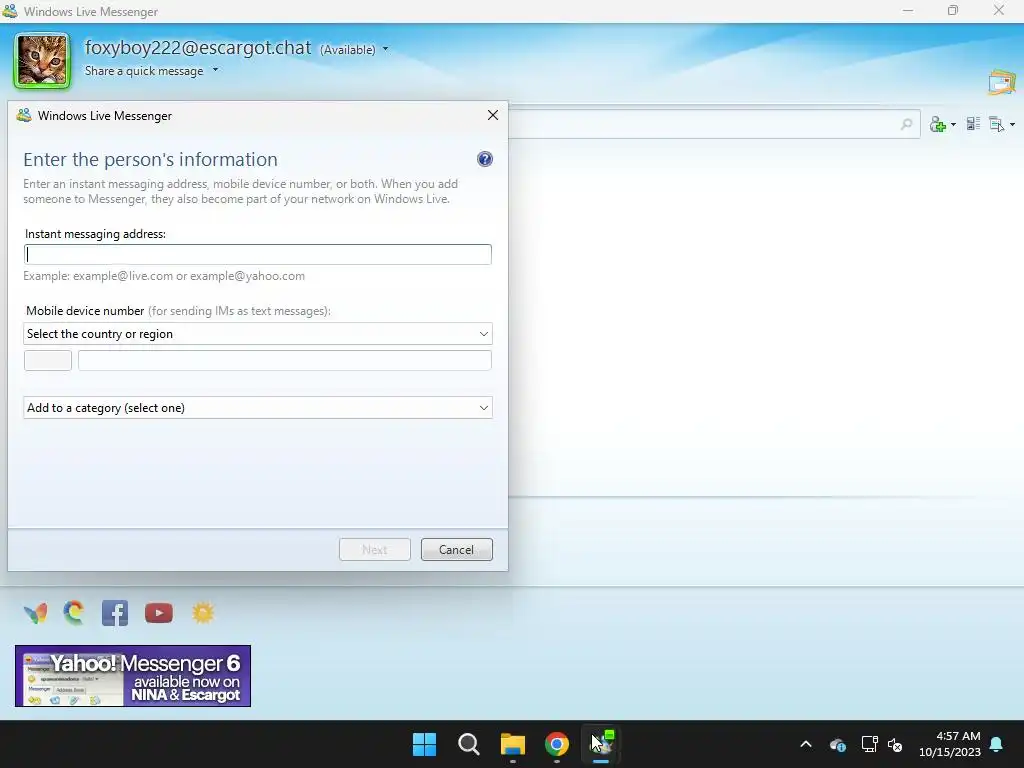Viewport: 1024px width, 768px height.
Task: Open the help icon in dialog
Action: click(485, 159)
